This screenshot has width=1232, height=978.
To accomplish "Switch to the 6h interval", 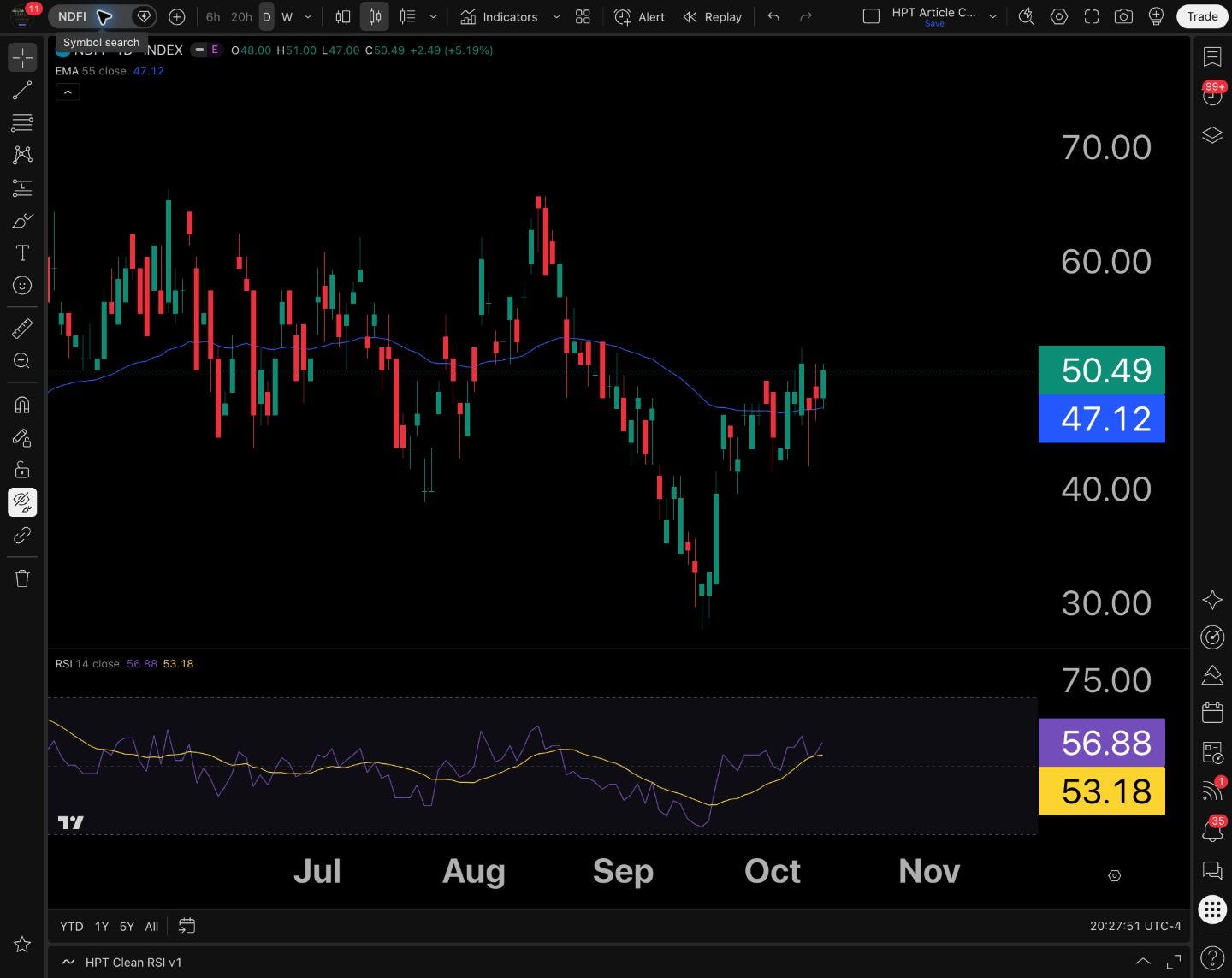I will coord(213,16).
